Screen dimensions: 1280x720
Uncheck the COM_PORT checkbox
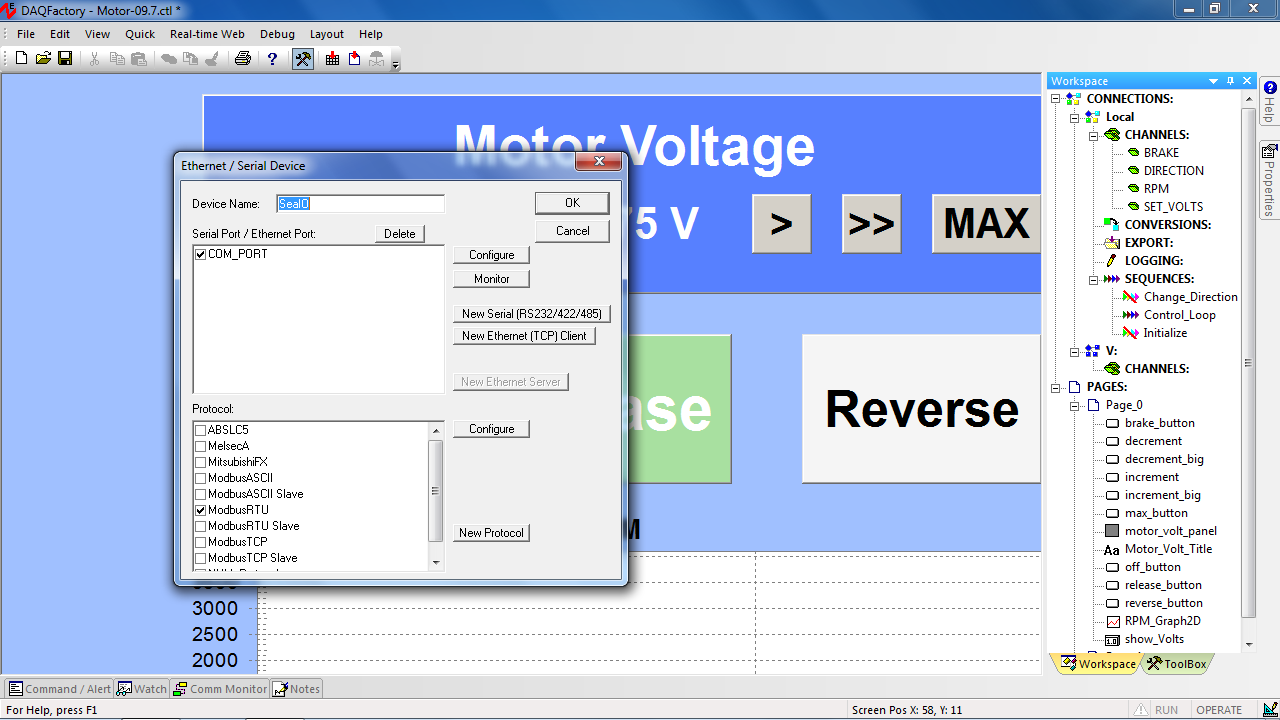click(201, 255)
